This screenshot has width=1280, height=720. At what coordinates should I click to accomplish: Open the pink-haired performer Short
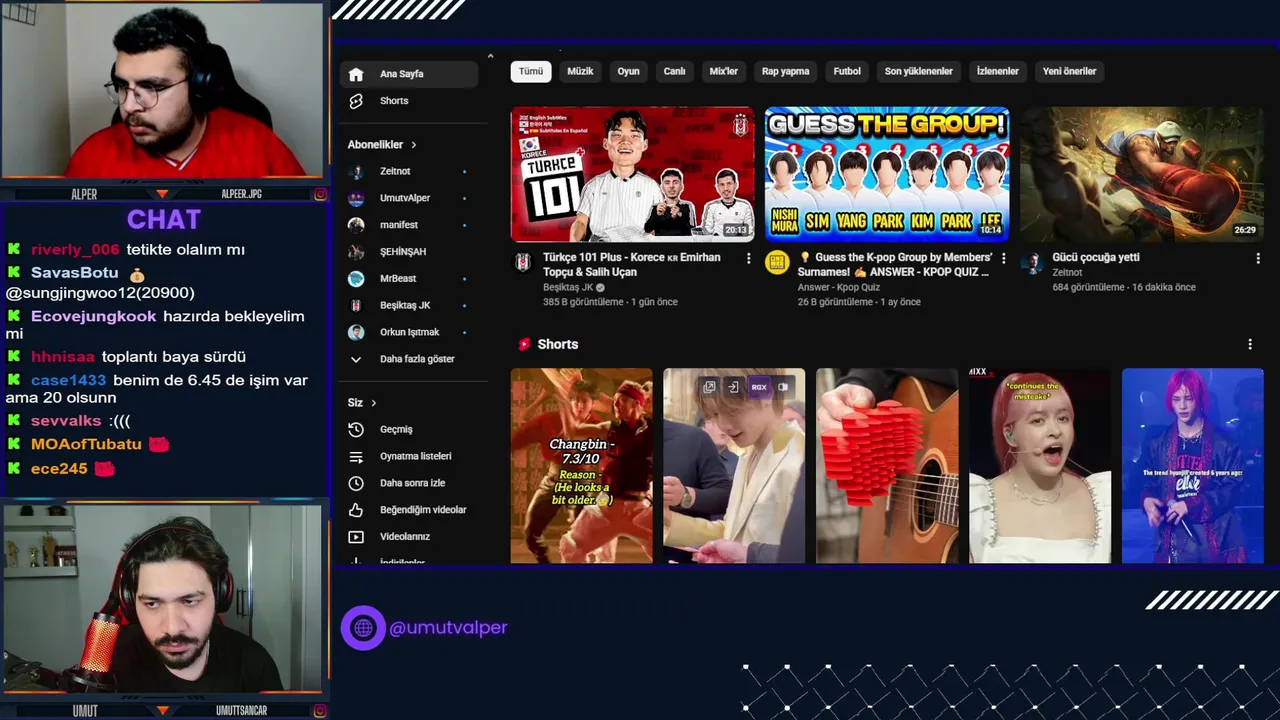(x=1192, y=466)
